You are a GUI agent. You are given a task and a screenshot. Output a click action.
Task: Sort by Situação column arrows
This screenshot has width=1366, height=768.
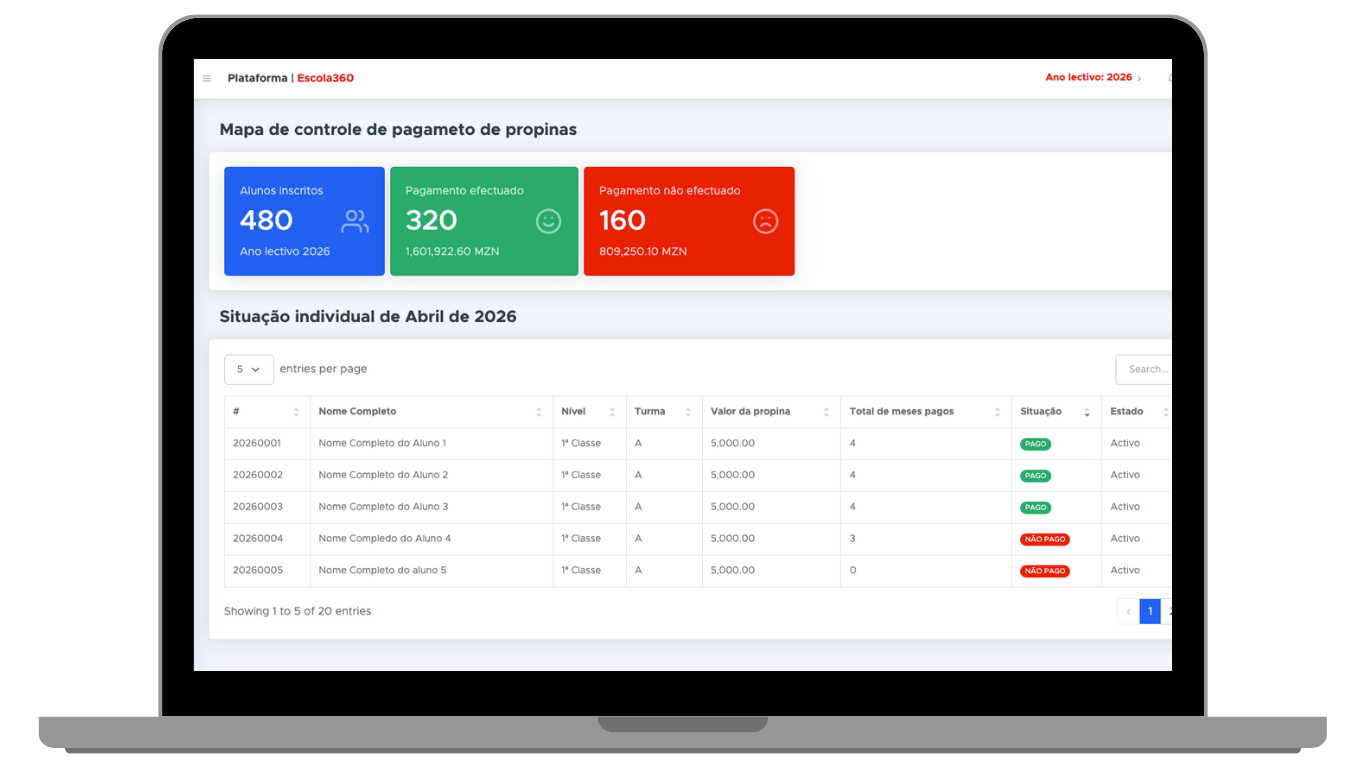pyautogui.click(x=1087, y=412)
